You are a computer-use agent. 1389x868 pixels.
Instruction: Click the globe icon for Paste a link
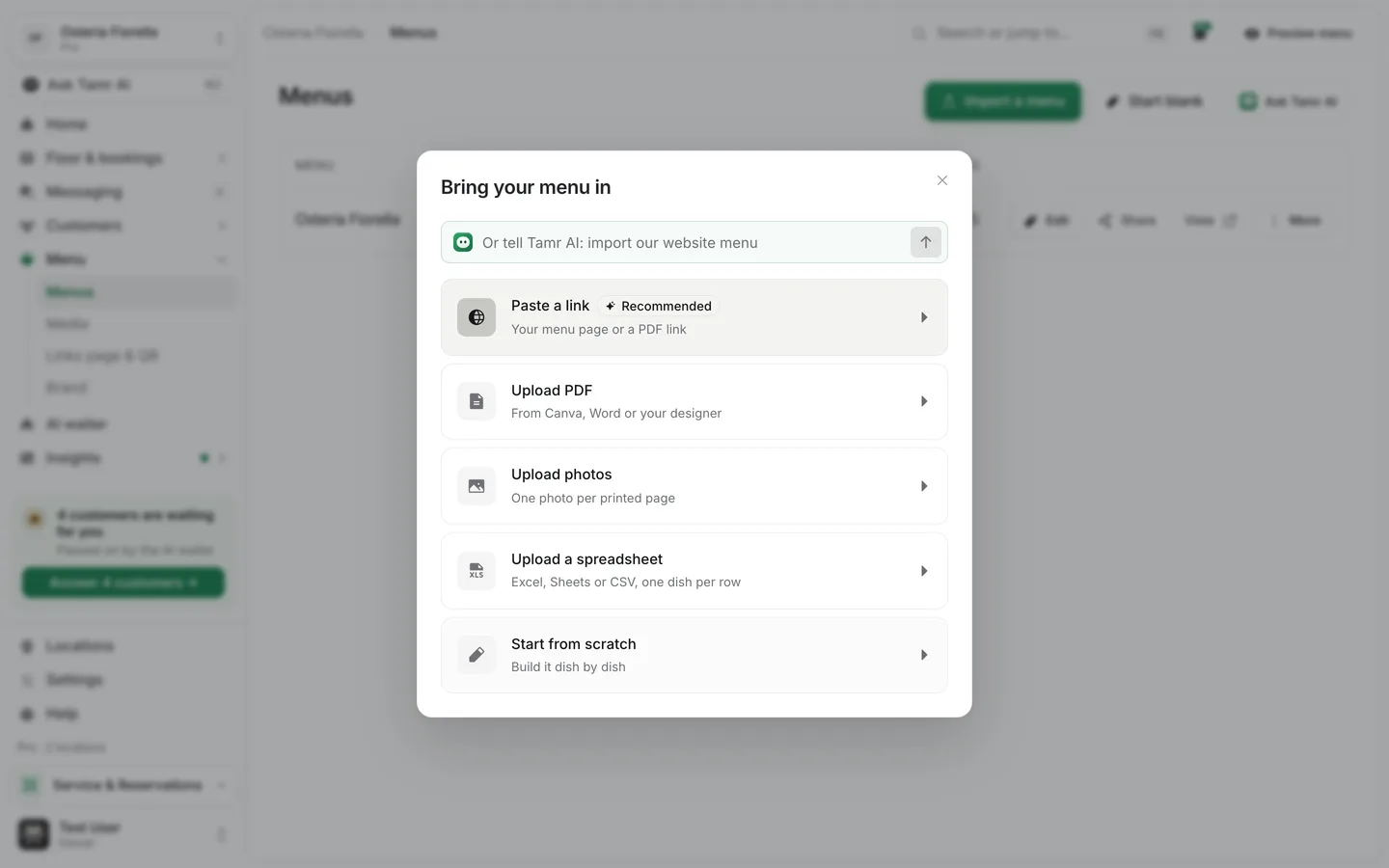[x=477, y=317]
